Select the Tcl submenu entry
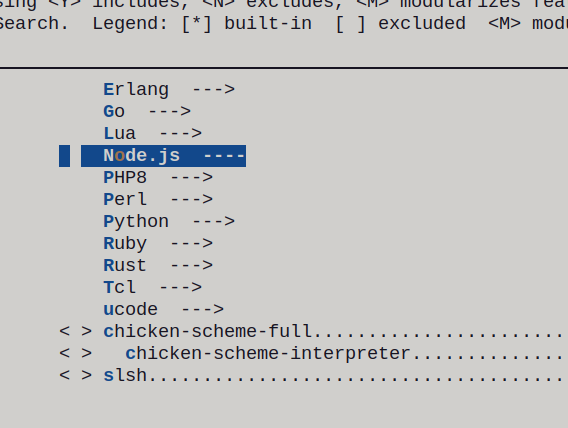 tap(152, 288)
